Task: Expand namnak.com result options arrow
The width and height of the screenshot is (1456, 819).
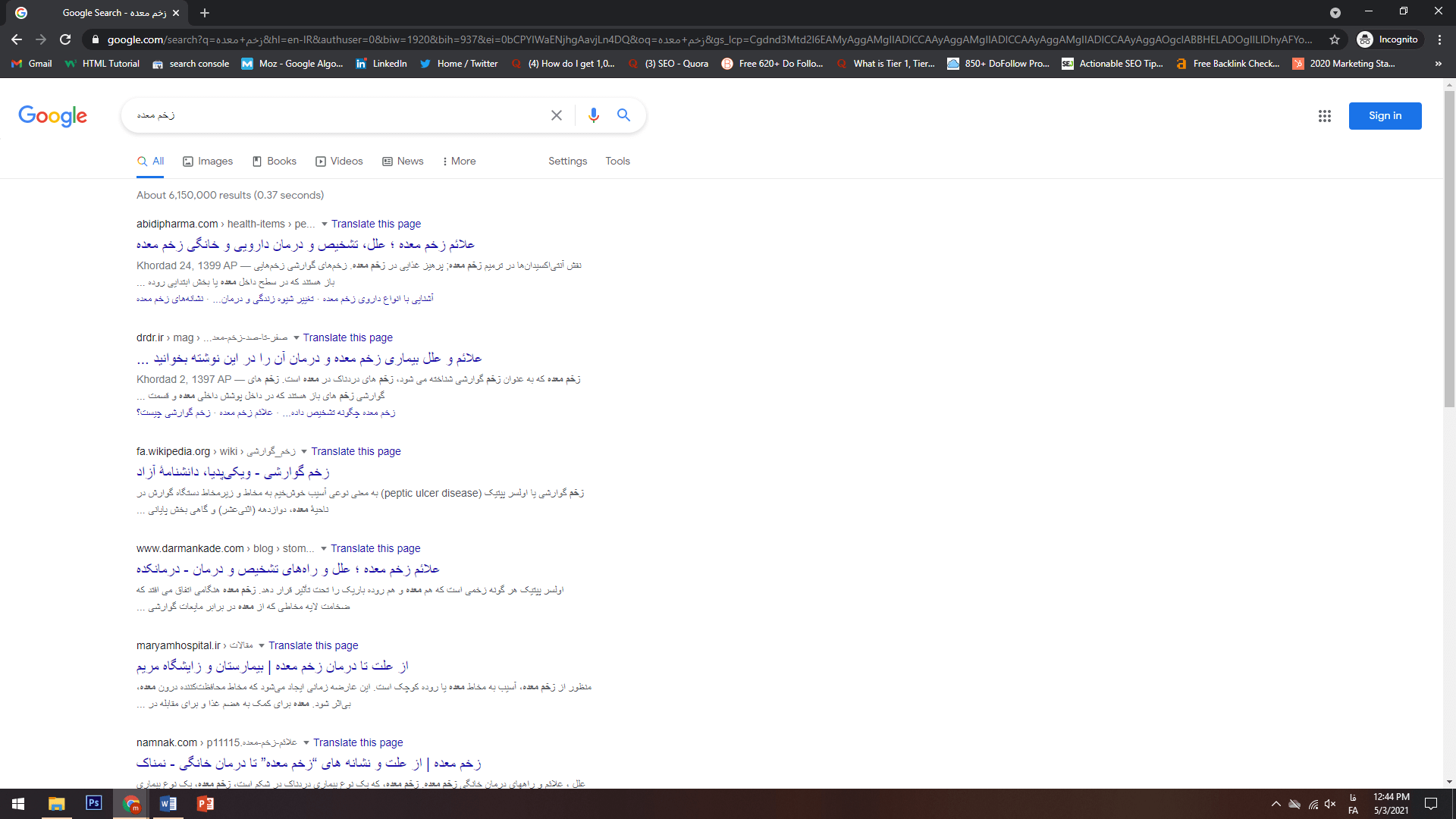Action: point(306,743)
